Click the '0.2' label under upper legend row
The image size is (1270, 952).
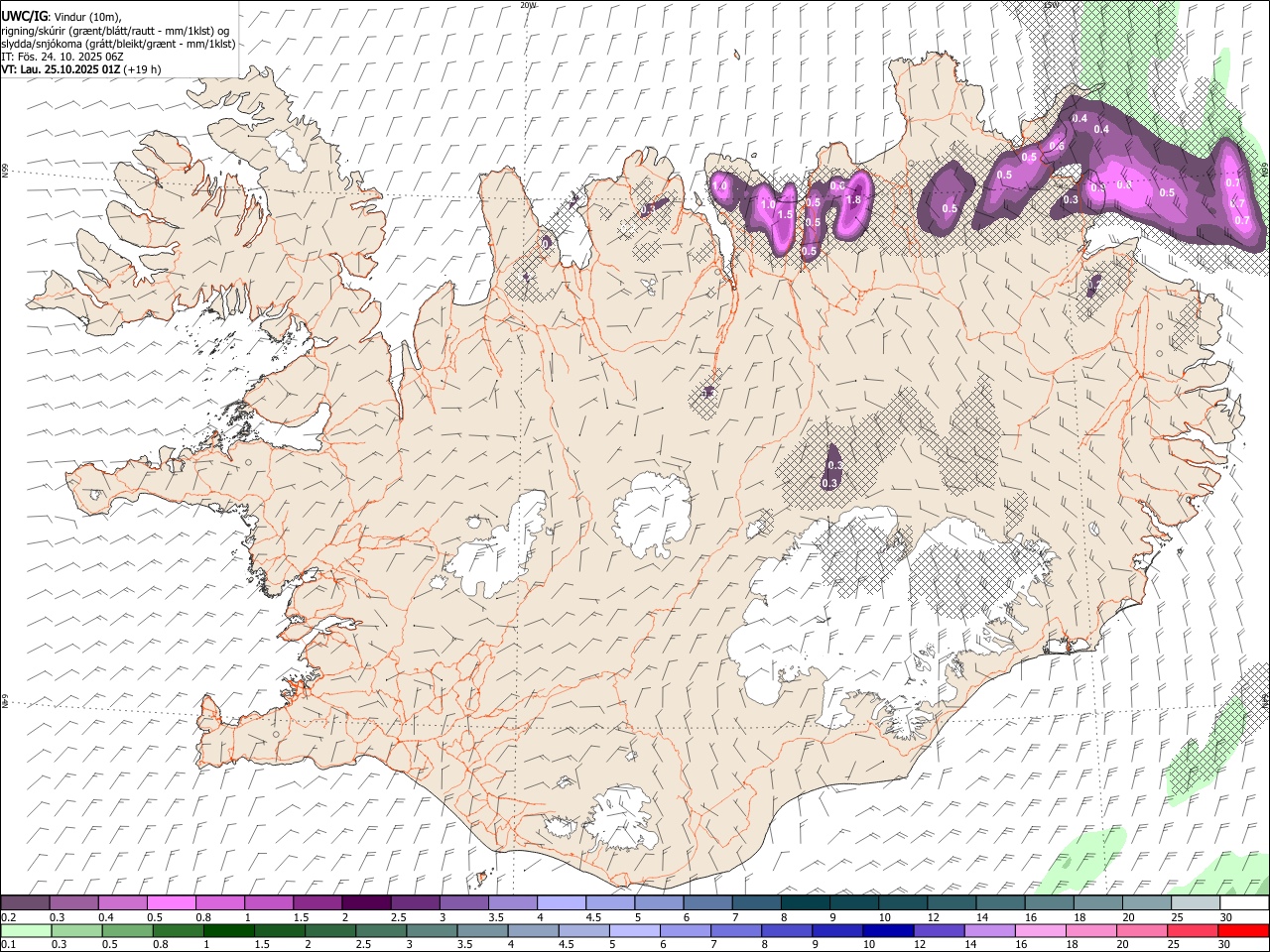[x=7, y=917]
